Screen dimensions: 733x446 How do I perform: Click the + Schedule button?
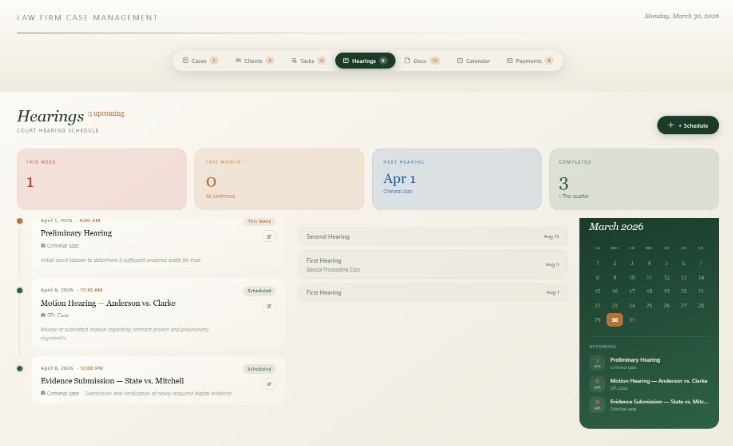pos(688,125)
